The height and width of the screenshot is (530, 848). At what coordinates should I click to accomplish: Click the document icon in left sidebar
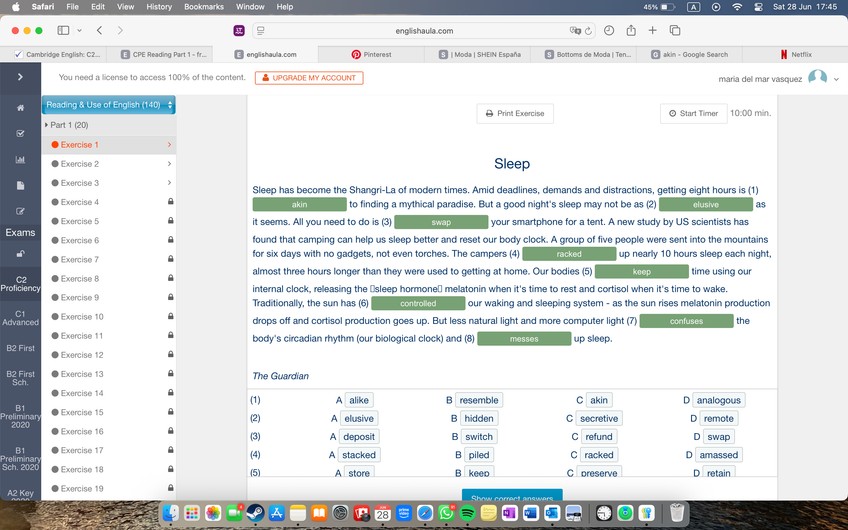coord(20,186)
